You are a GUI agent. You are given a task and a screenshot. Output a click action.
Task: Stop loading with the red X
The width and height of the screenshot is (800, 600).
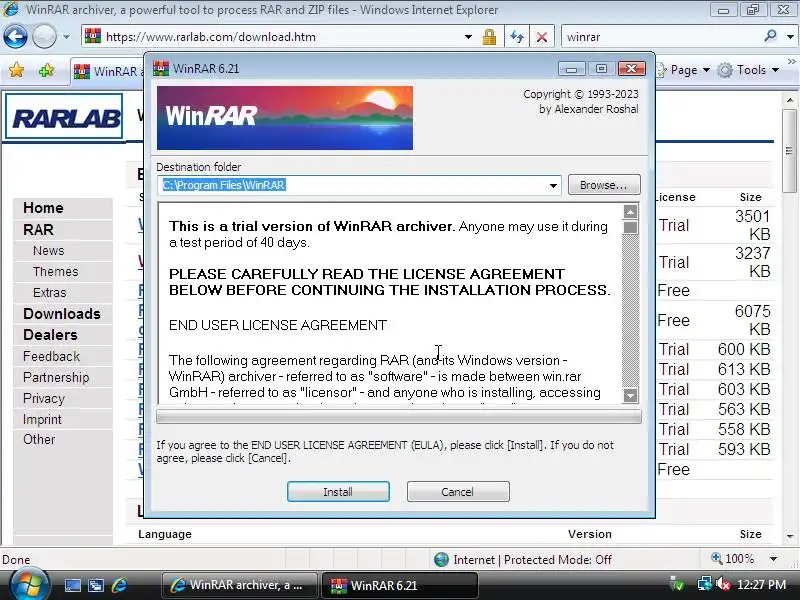[542, 37]
